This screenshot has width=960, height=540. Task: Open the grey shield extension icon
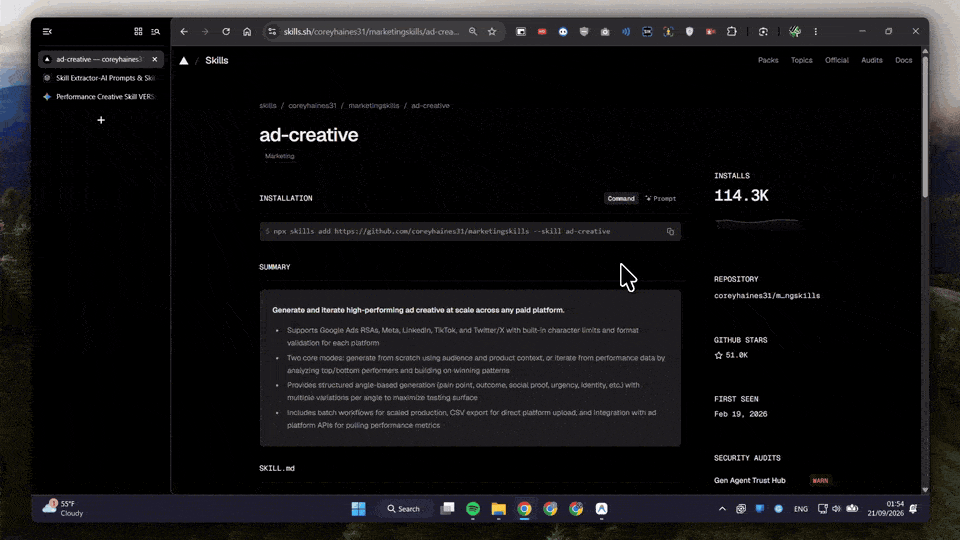click(x=584, y=31)
